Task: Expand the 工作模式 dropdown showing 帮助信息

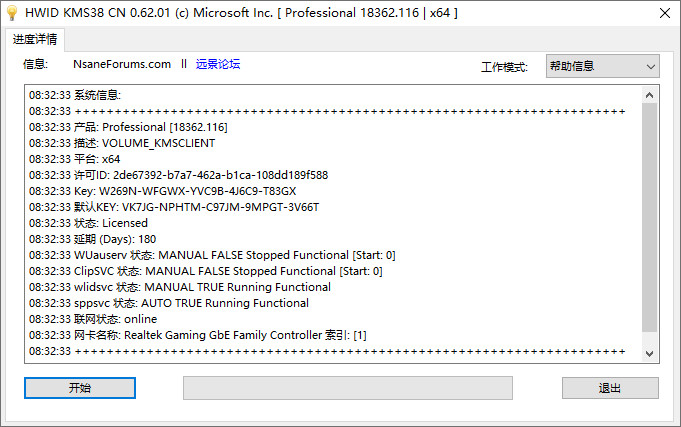Action: coord(602,66)
